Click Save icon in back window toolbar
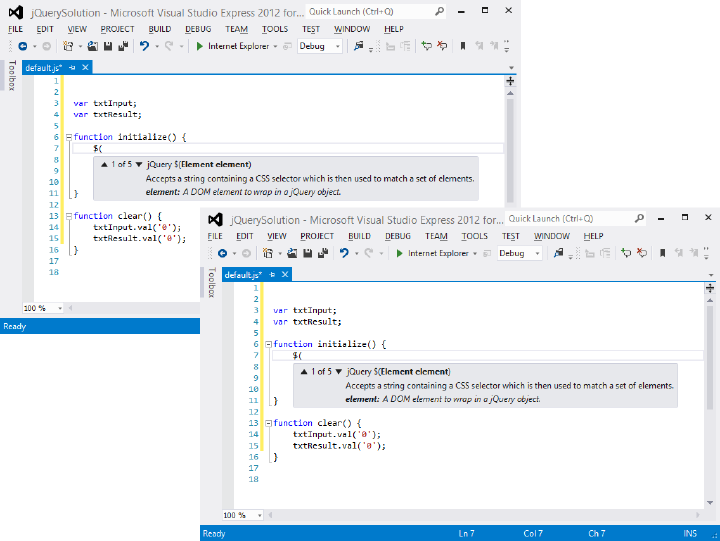Viewport: 720px width, 541px height. [x=108, y=46]
